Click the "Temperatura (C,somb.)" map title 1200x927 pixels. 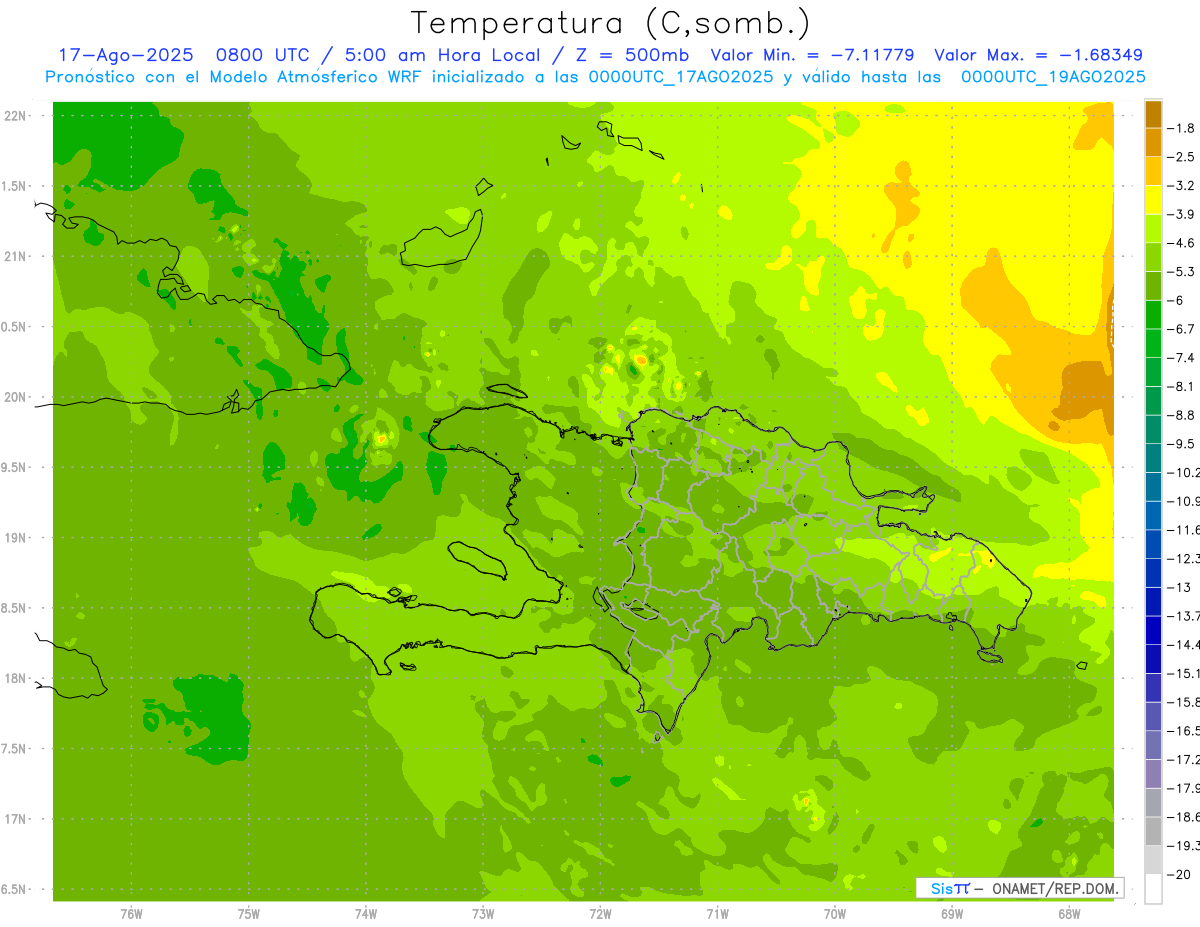(x=611, y=23)
